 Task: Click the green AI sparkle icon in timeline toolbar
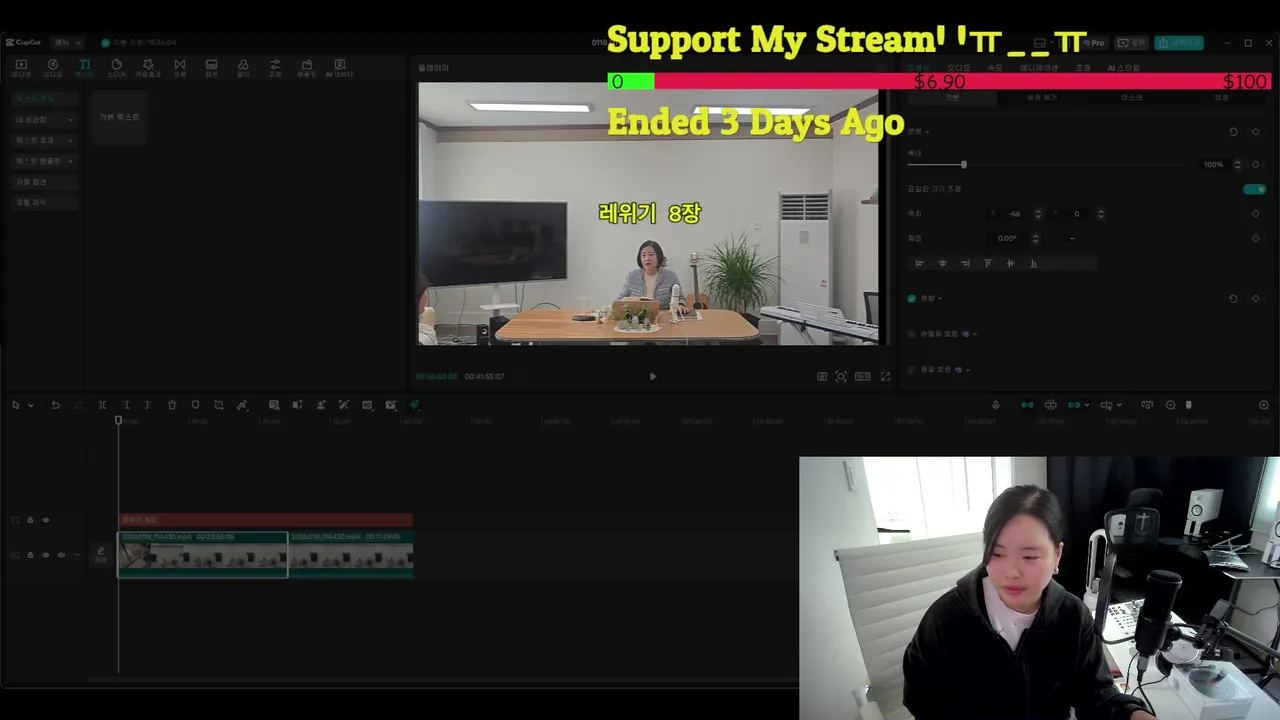pyautogui.click(x=414, y=405)
